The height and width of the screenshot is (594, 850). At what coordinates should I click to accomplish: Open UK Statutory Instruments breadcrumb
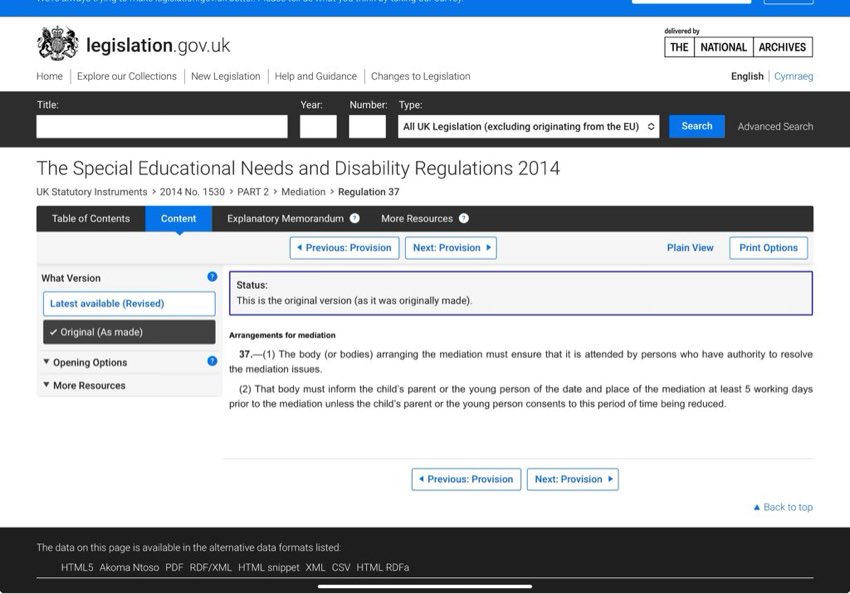pos(92,192)
